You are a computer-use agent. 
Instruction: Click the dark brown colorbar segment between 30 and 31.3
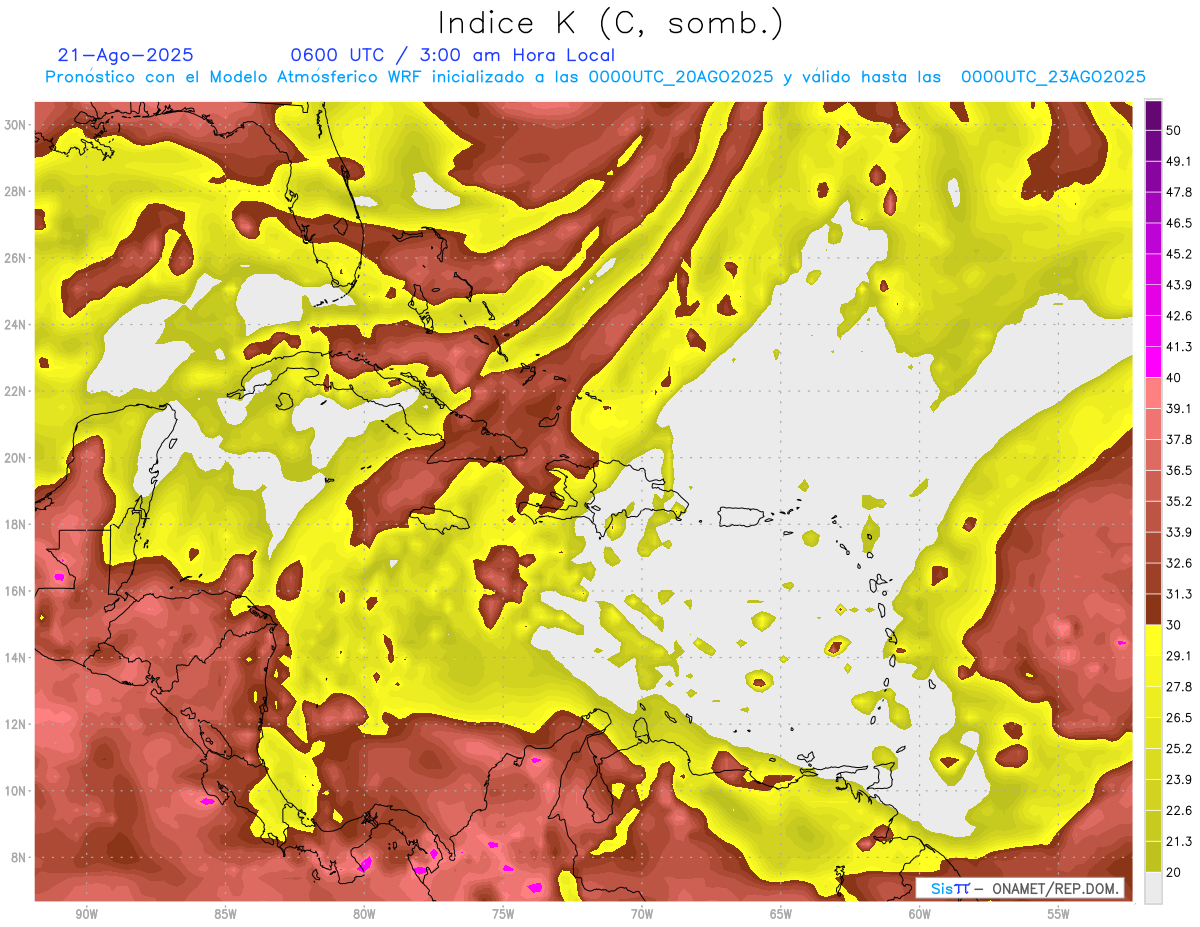1153,609
